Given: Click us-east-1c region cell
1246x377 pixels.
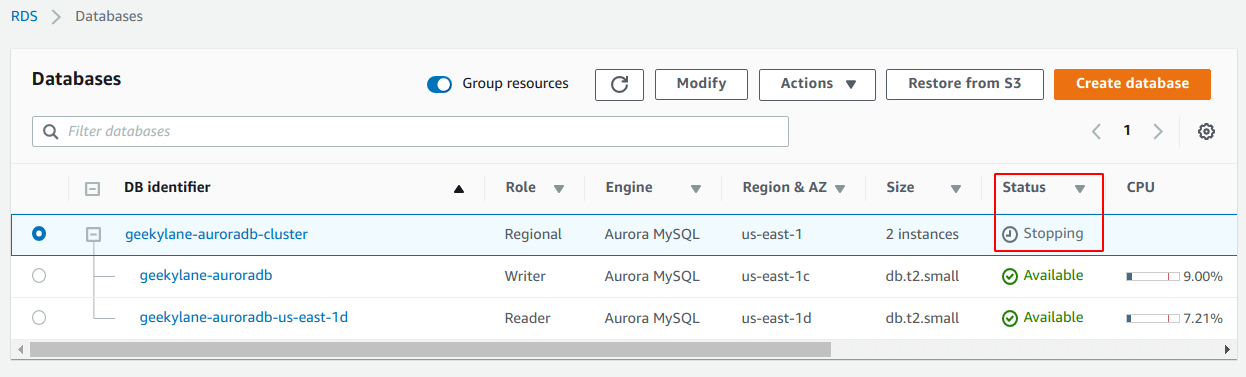Looking at the screenshot, I should tap(776, 276).
